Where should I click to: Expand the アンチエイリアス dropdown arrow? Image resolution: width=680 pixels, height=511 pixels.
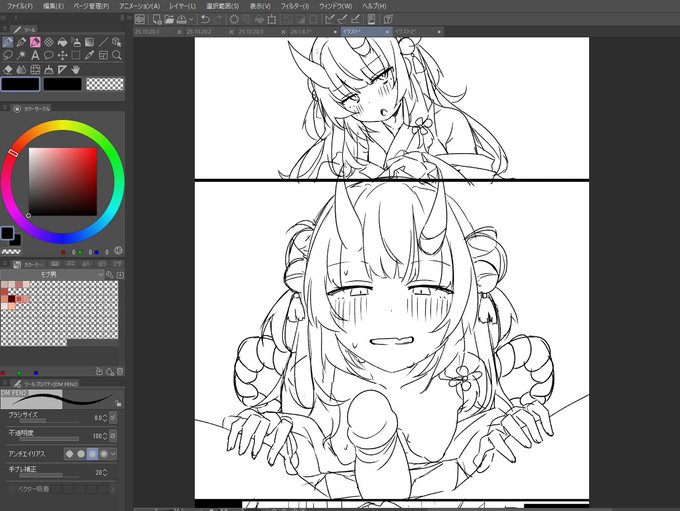point(113,454)
